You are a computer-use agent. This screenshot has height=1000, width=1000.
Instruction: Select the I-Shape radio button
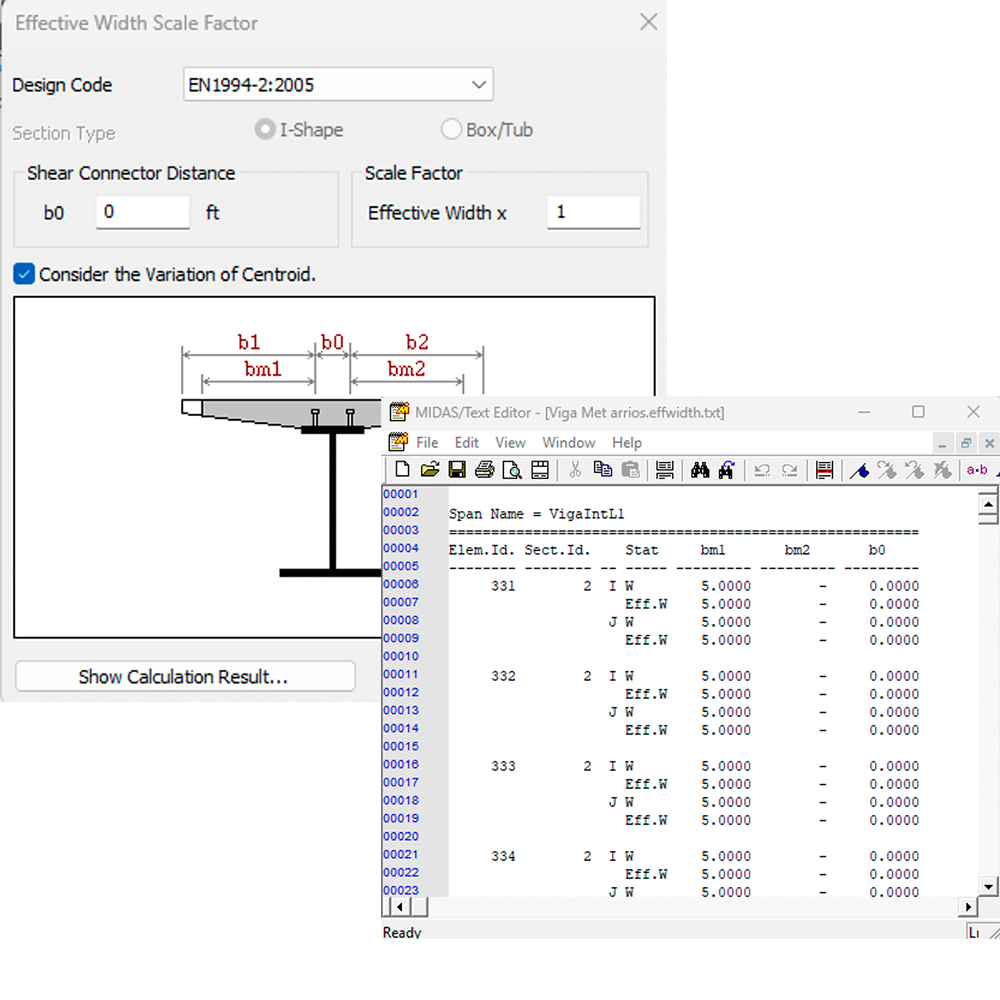(265, 130)
